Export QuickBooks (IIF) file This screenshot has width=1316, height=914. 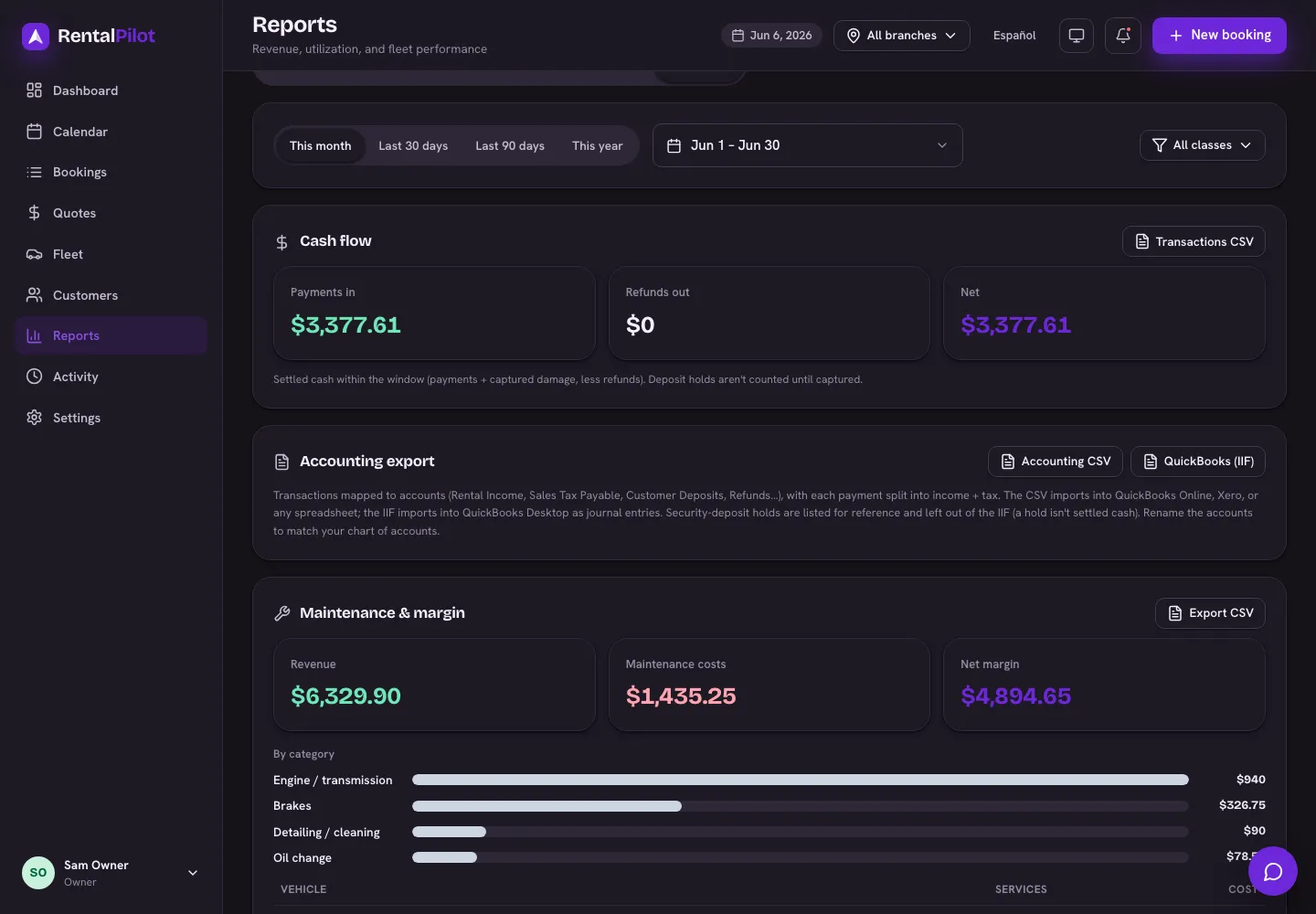click(1198, 462)
